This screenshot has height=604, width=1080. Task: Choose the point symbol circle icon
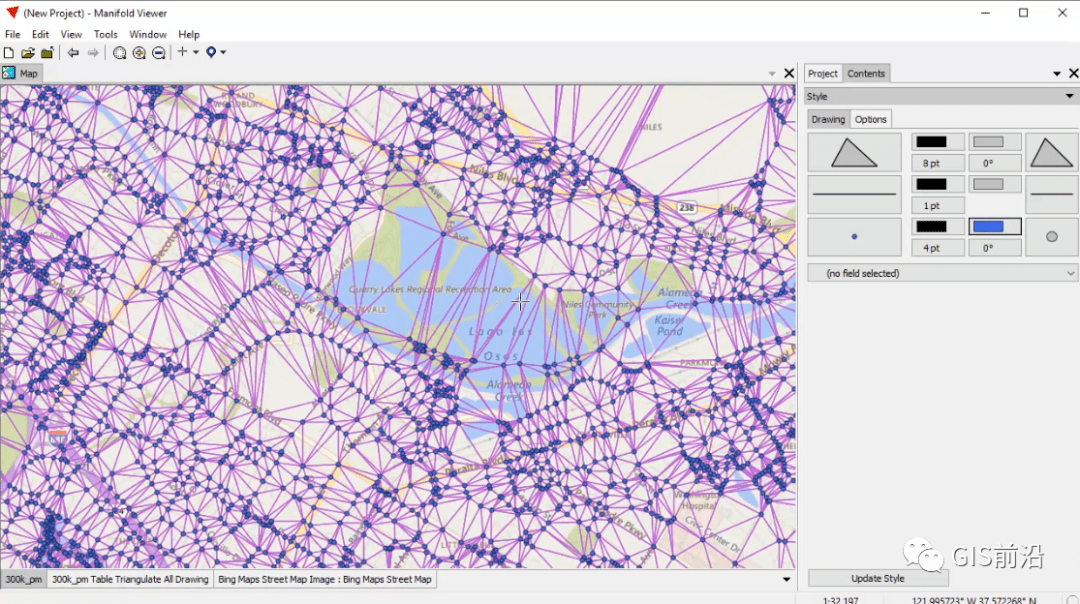1051,236
